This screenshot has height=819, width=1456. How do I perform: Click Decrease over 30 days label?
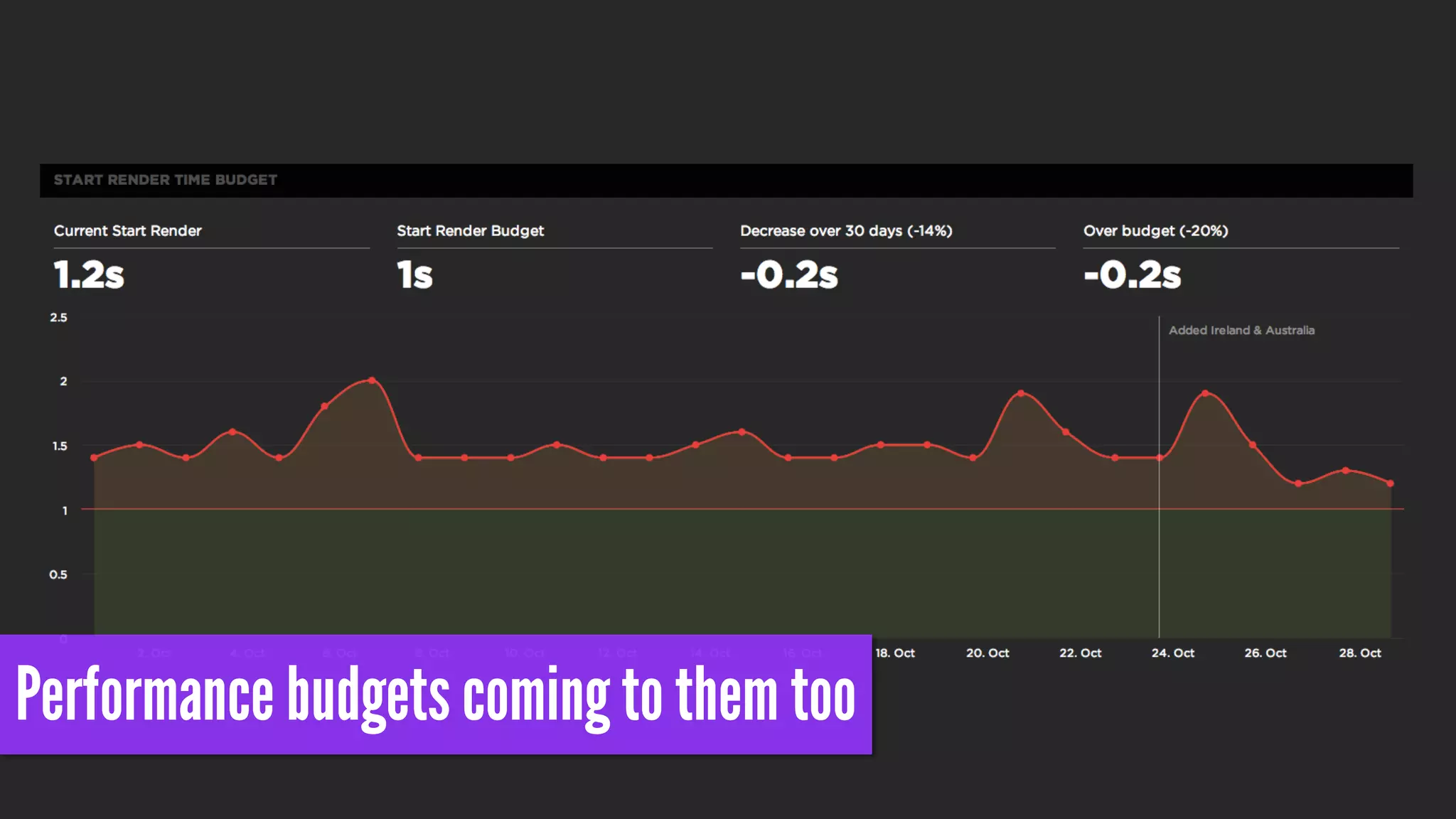coord(845,231)
